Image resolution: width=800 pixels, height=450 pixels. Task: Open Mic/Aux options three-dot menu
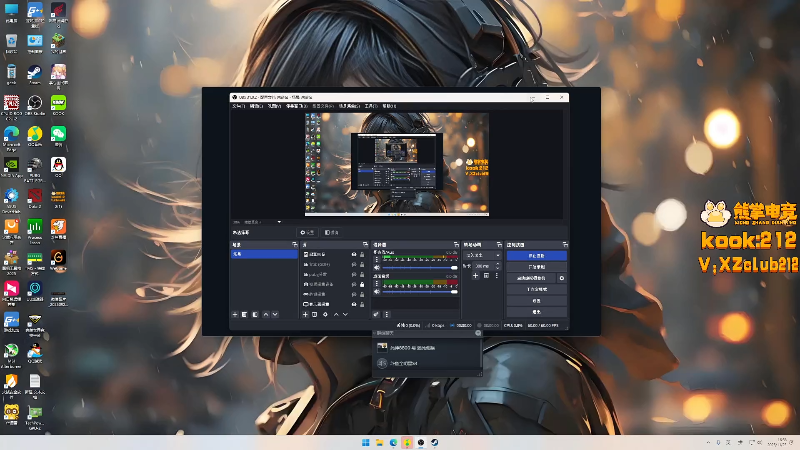(x=377, y=260)
